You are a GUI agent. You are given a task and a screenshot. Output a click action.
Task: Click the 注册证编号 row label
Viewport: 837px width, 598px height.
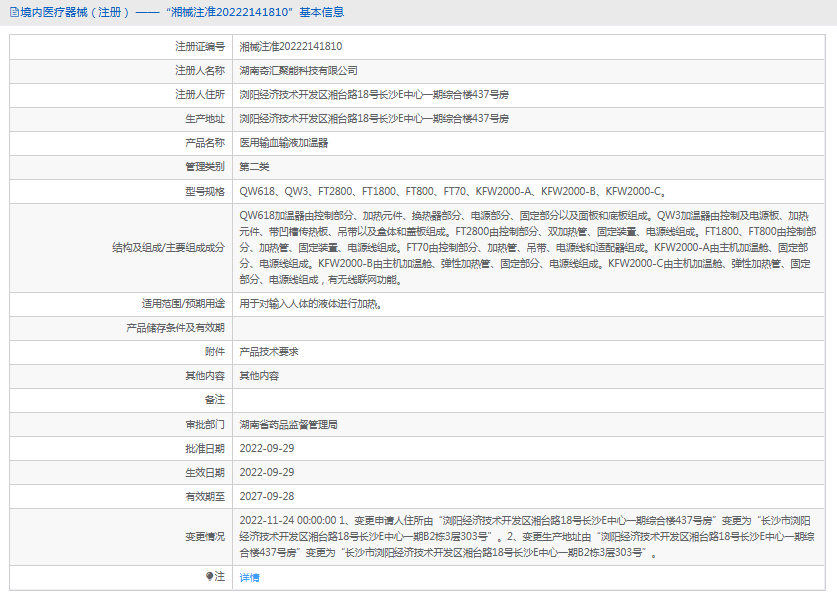point(200,46)
